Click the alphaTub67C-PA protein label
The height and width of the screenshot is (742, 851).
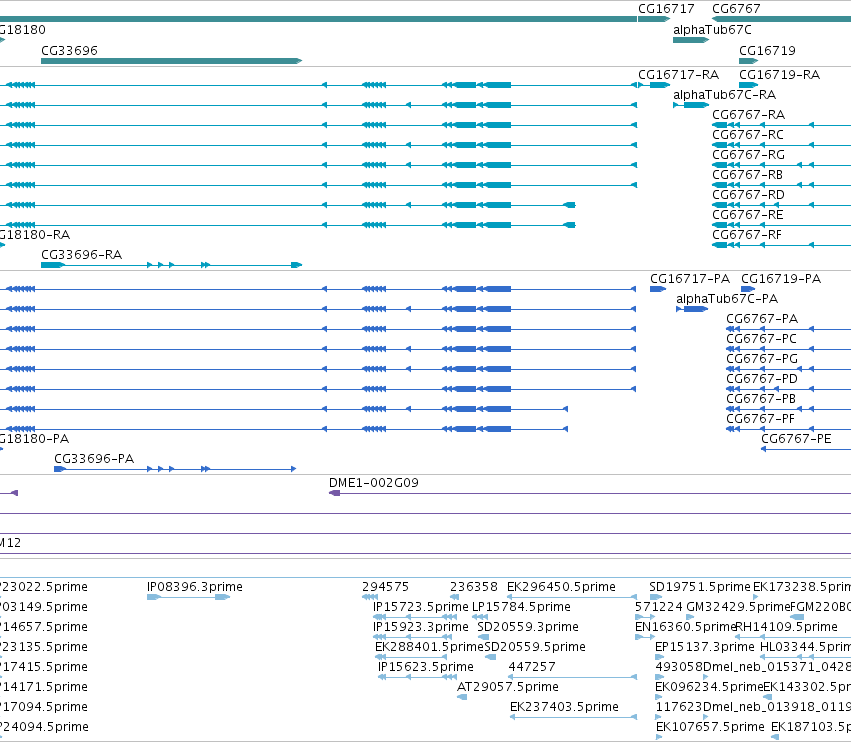click(x=727, y=299)
